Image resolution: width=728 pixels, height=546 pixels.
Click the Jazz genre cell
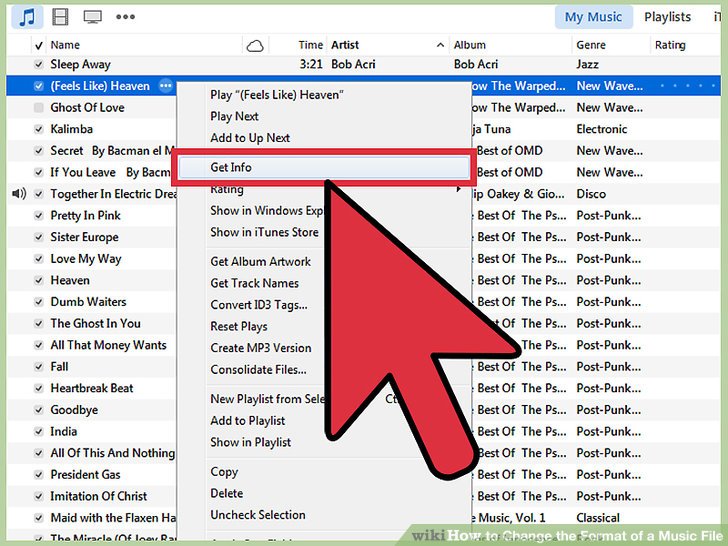point(587,65)
